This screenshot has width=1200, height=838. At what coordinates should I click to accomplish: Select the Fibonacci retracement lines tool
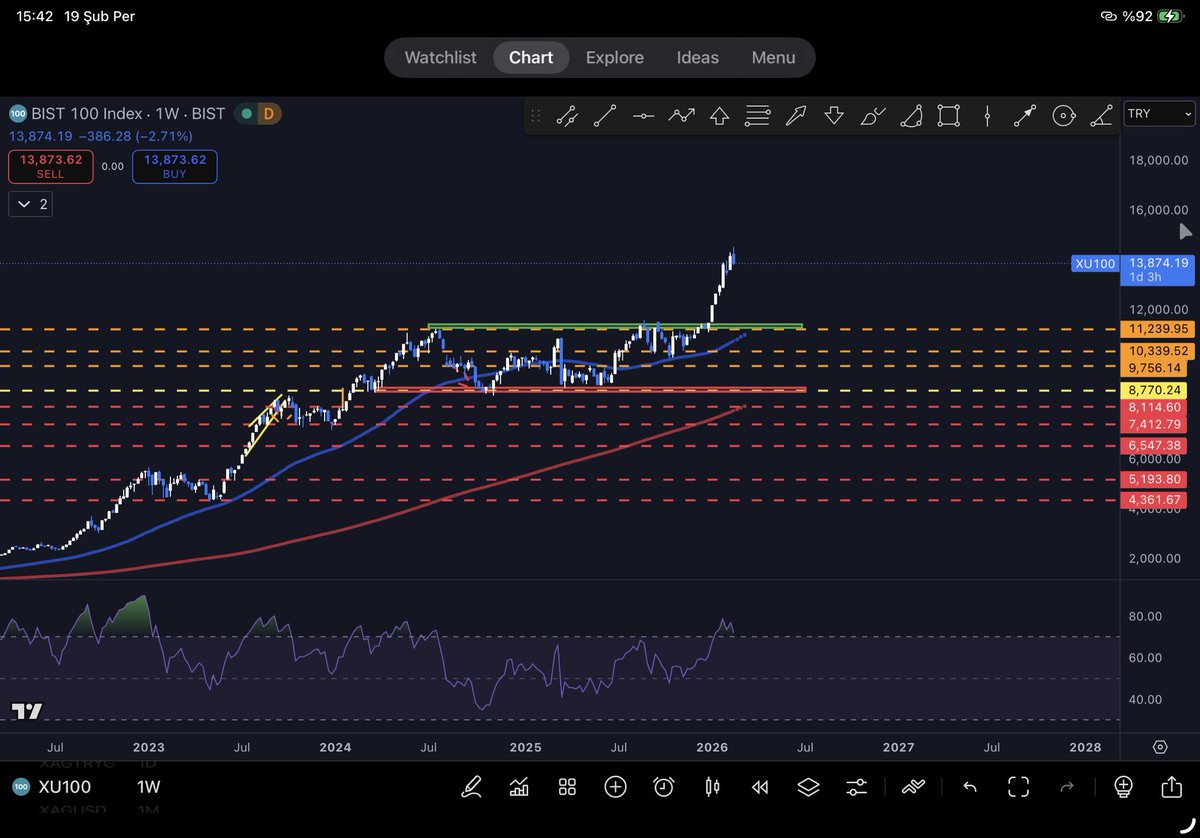pyautogui.click(x=758, y=116)
